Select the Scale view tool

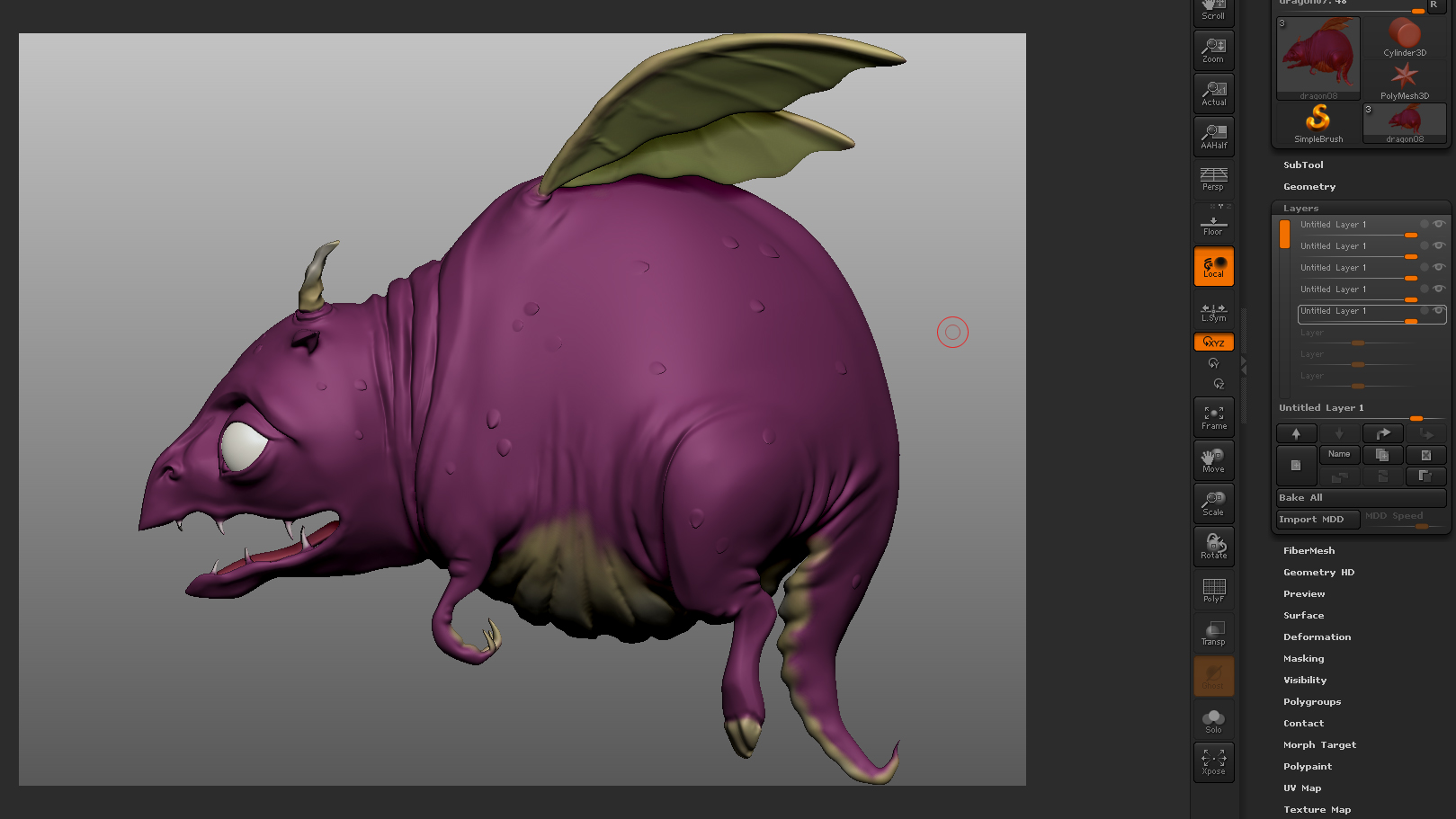click(x=1213, y=503)
